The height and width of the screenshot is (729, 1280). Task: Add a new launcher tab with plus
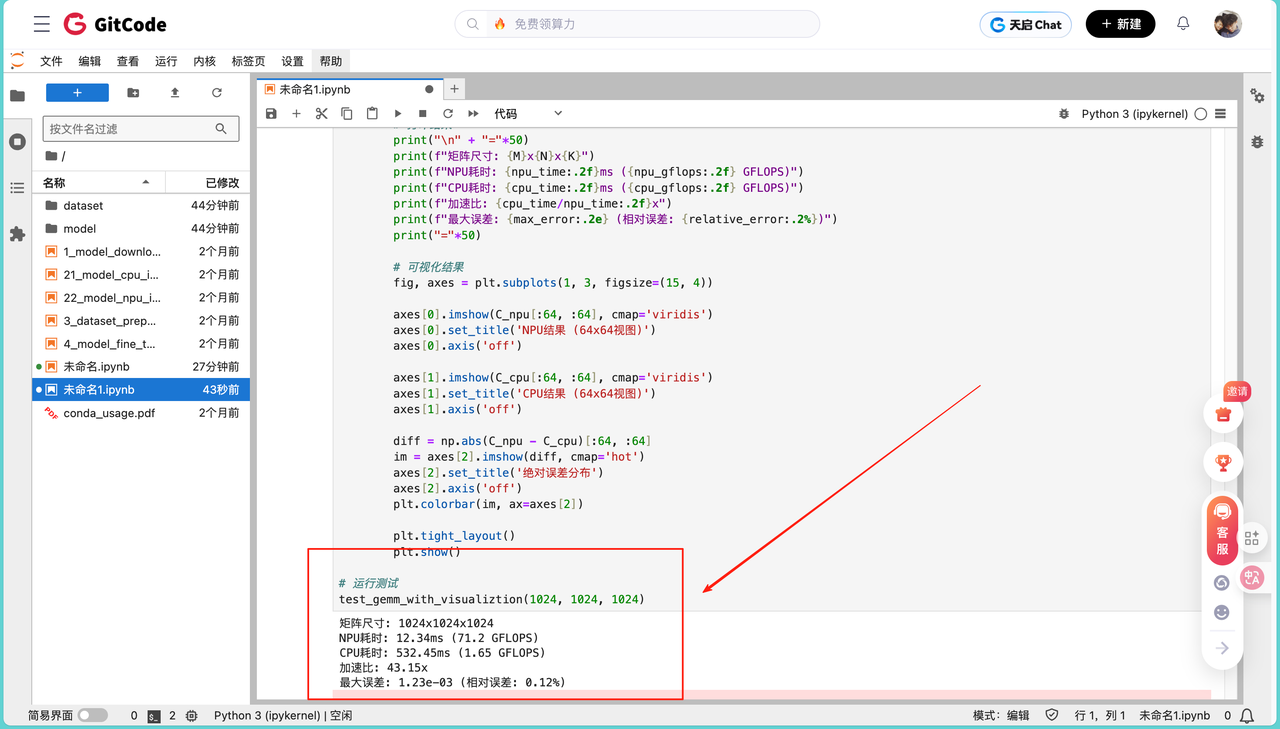454,89
